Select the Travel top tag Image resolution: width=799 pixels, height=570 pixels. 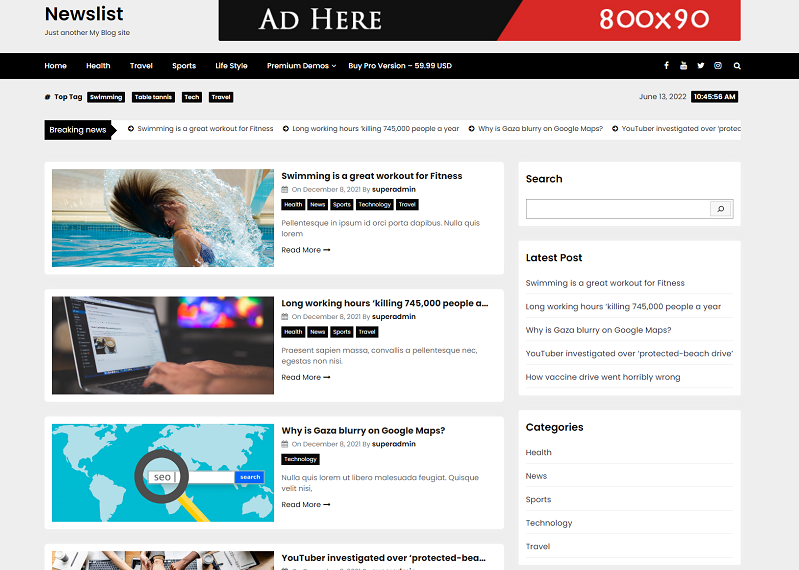[221, 97]
